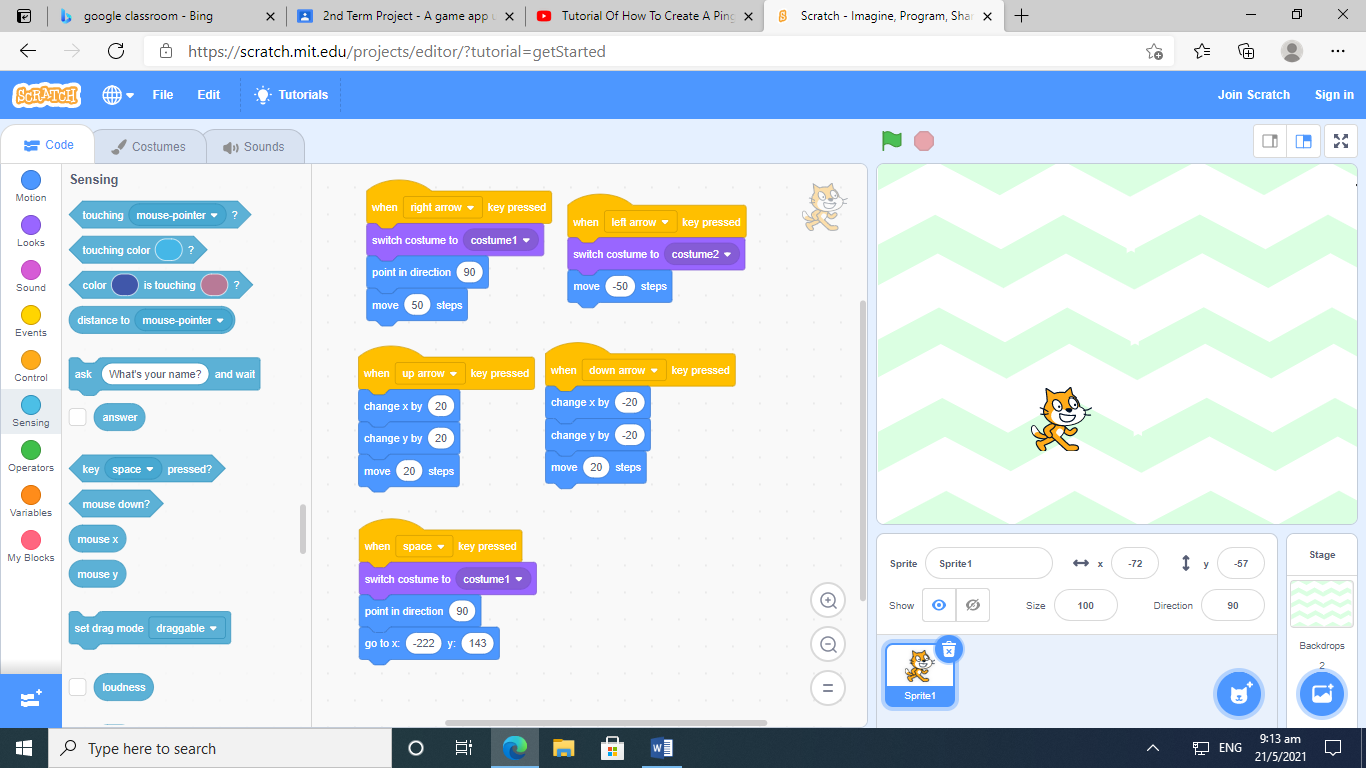The width and height of the screenshot is (1366, 768).
Task: Open the add extension button
Action: (30, 699)
